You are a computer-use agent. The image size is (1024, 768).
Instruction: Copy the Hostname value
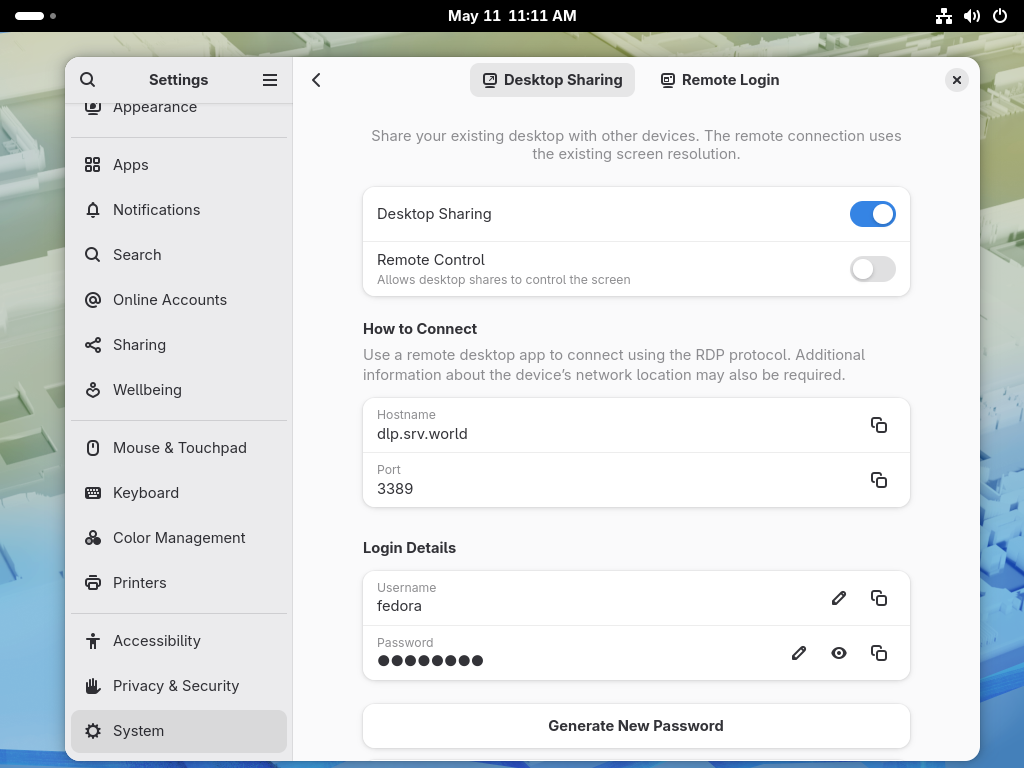click(x=878, y=425)
